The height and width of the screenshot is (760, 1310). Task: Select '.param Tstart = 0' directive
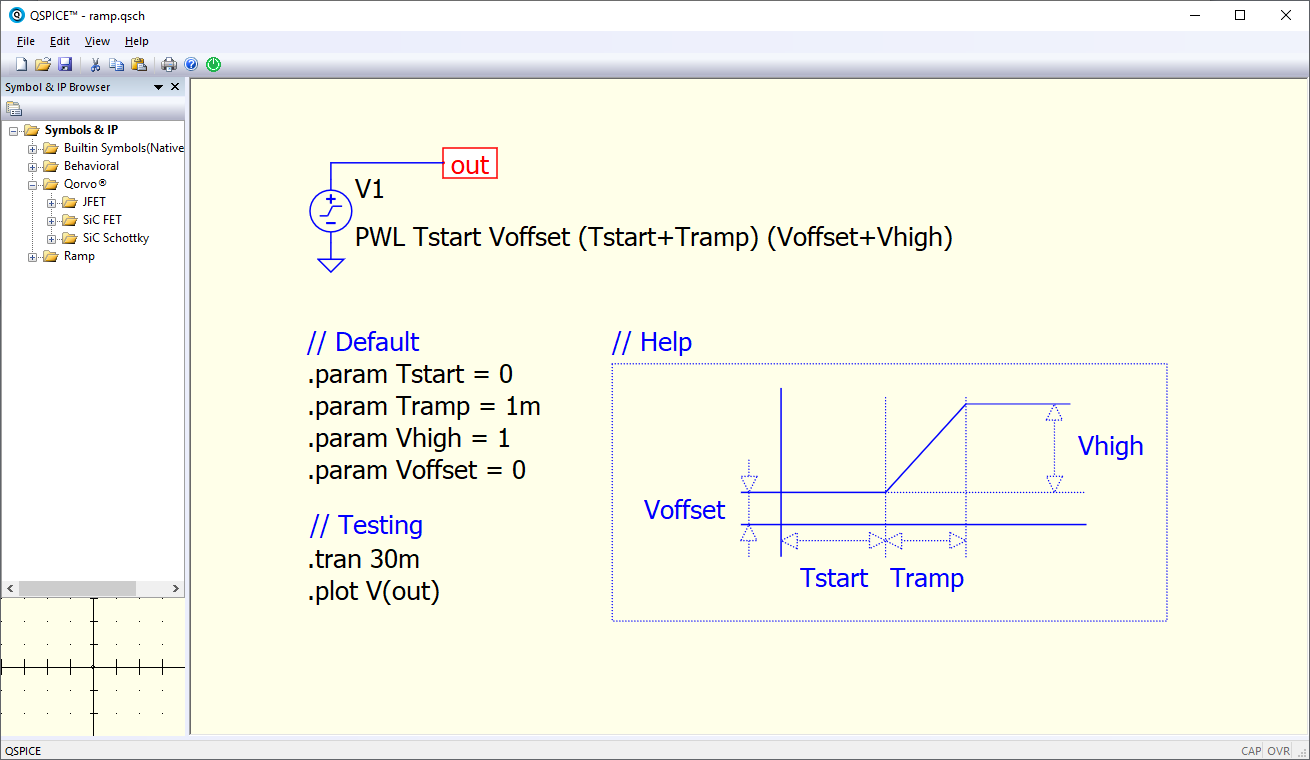(x=410, y=374)
